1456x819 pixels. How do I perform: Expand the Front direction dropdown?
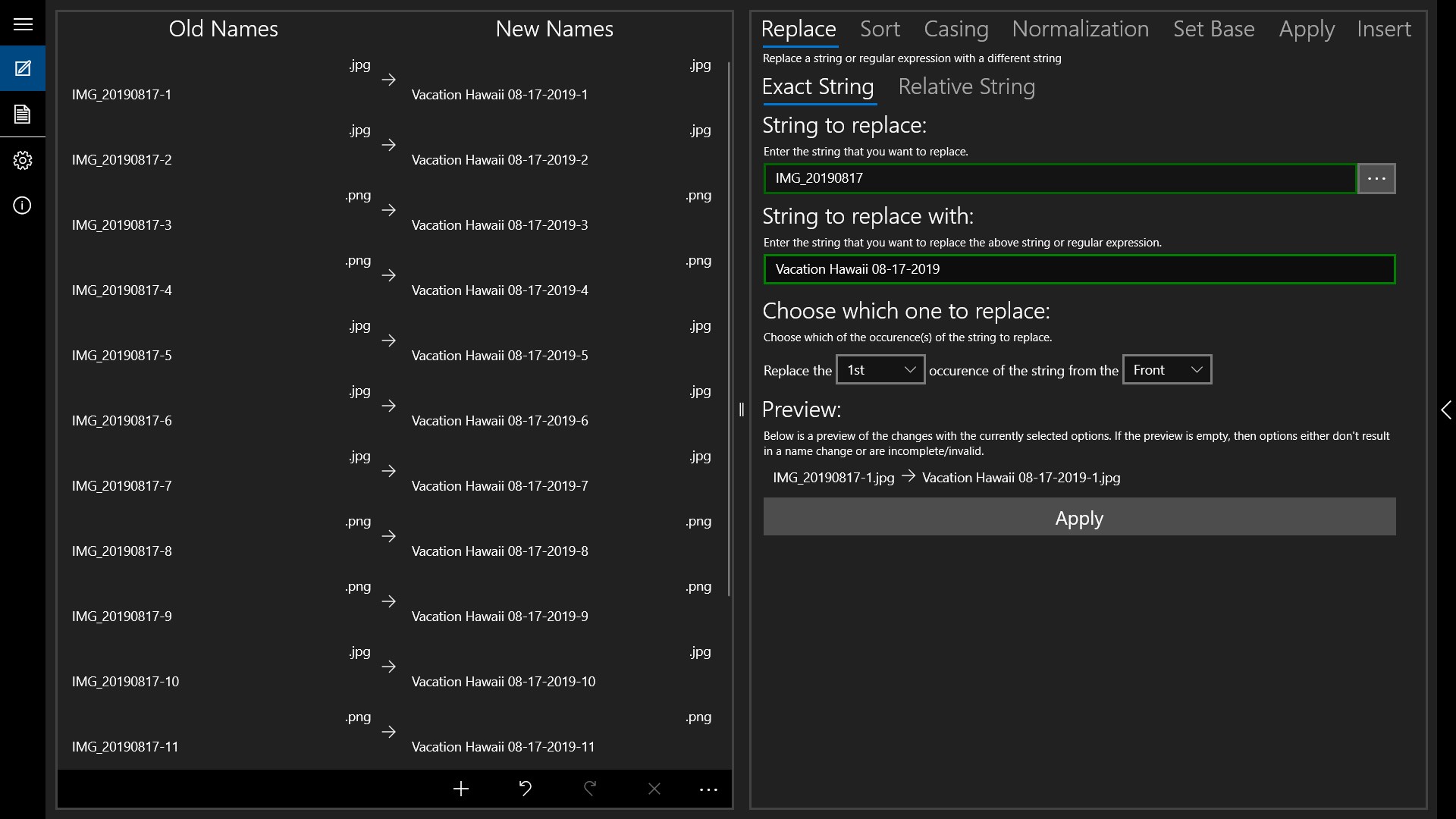tap(1167, 370)
